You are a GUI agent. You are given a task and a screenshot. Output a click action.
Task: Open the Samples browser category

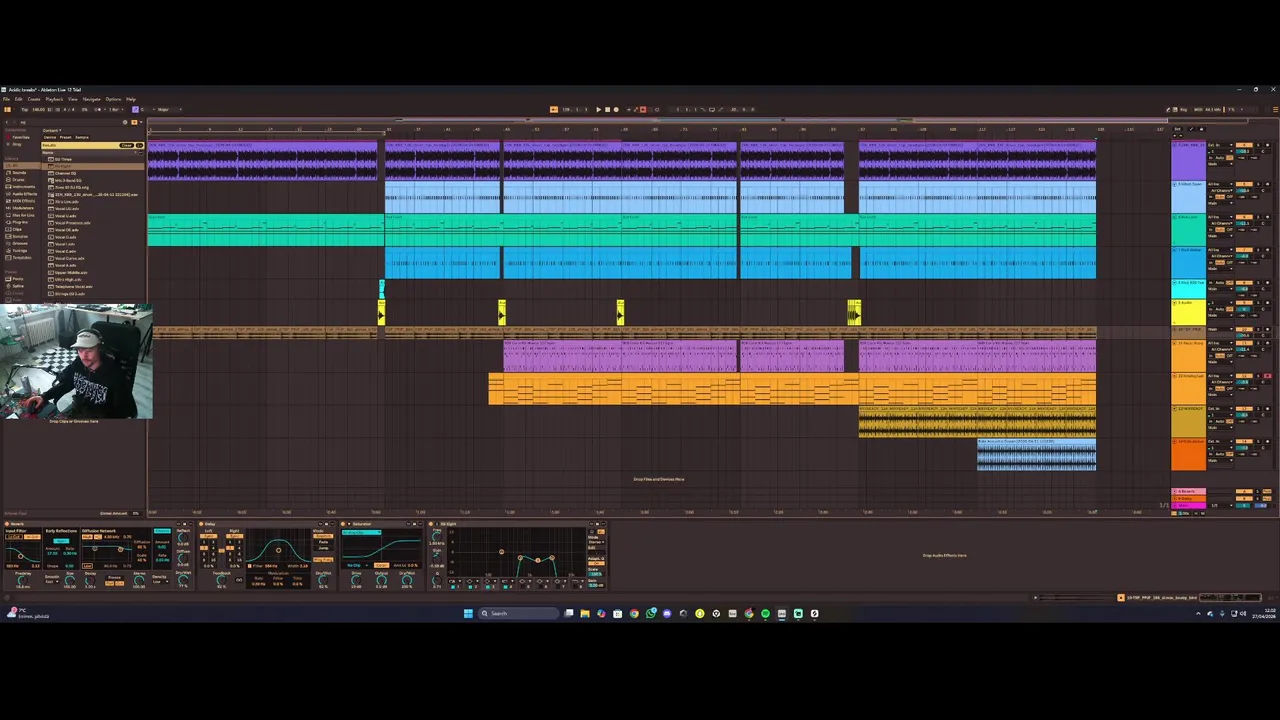click(18, 236)
